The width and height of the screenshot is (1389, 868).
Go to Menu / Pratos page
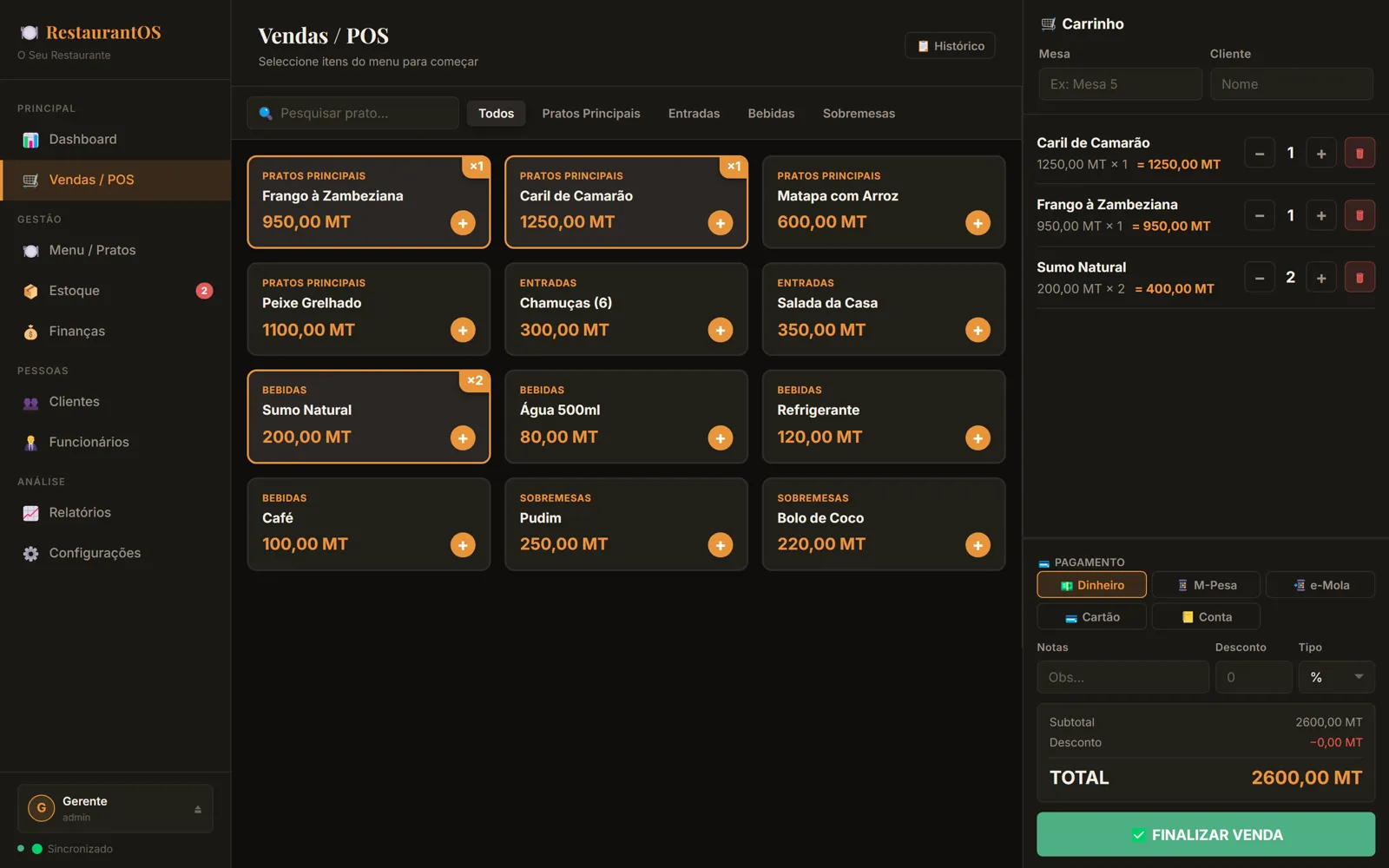[115, 250]
